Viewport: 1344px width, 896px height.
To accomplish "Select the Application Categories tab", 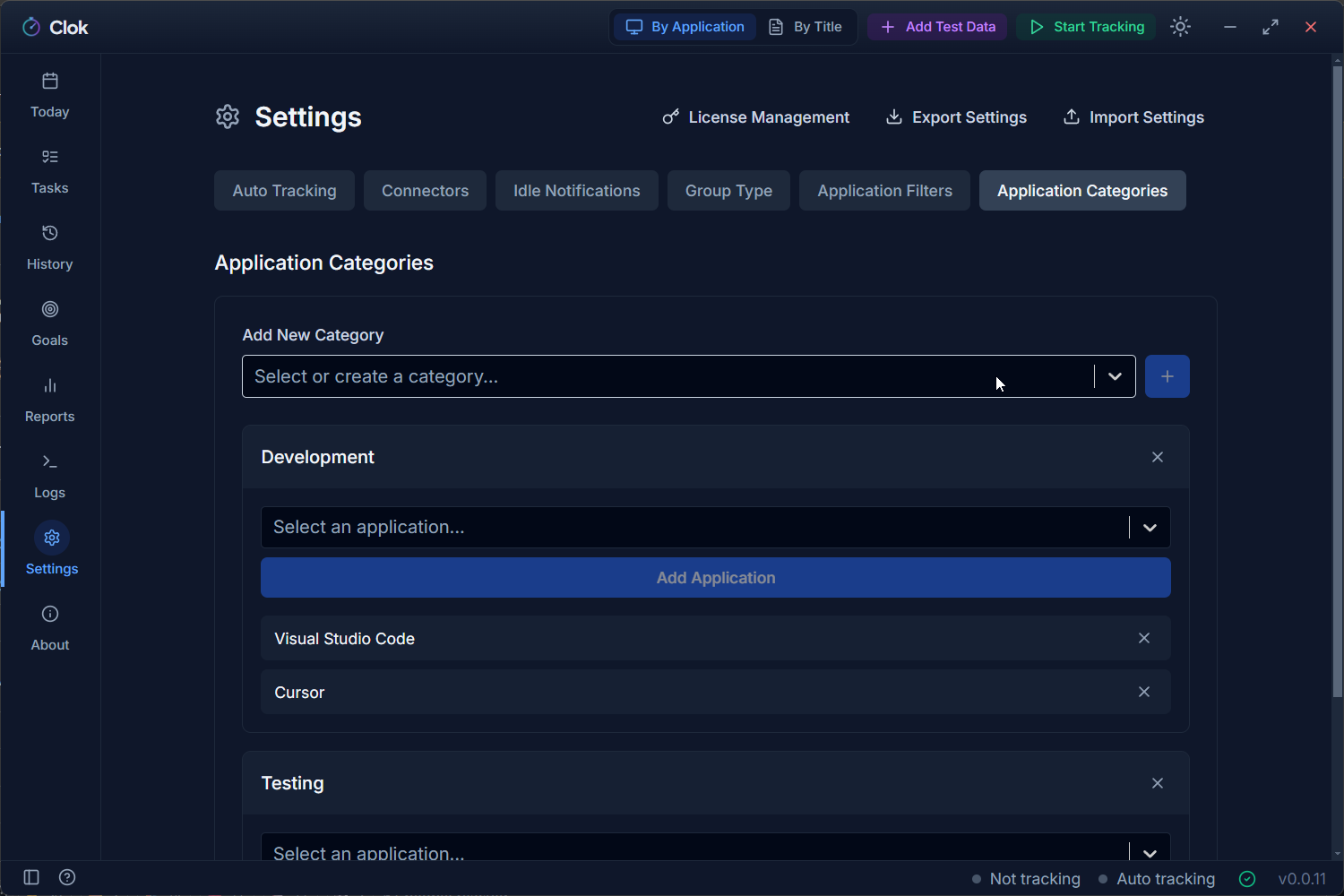I will pos(1082,191).
